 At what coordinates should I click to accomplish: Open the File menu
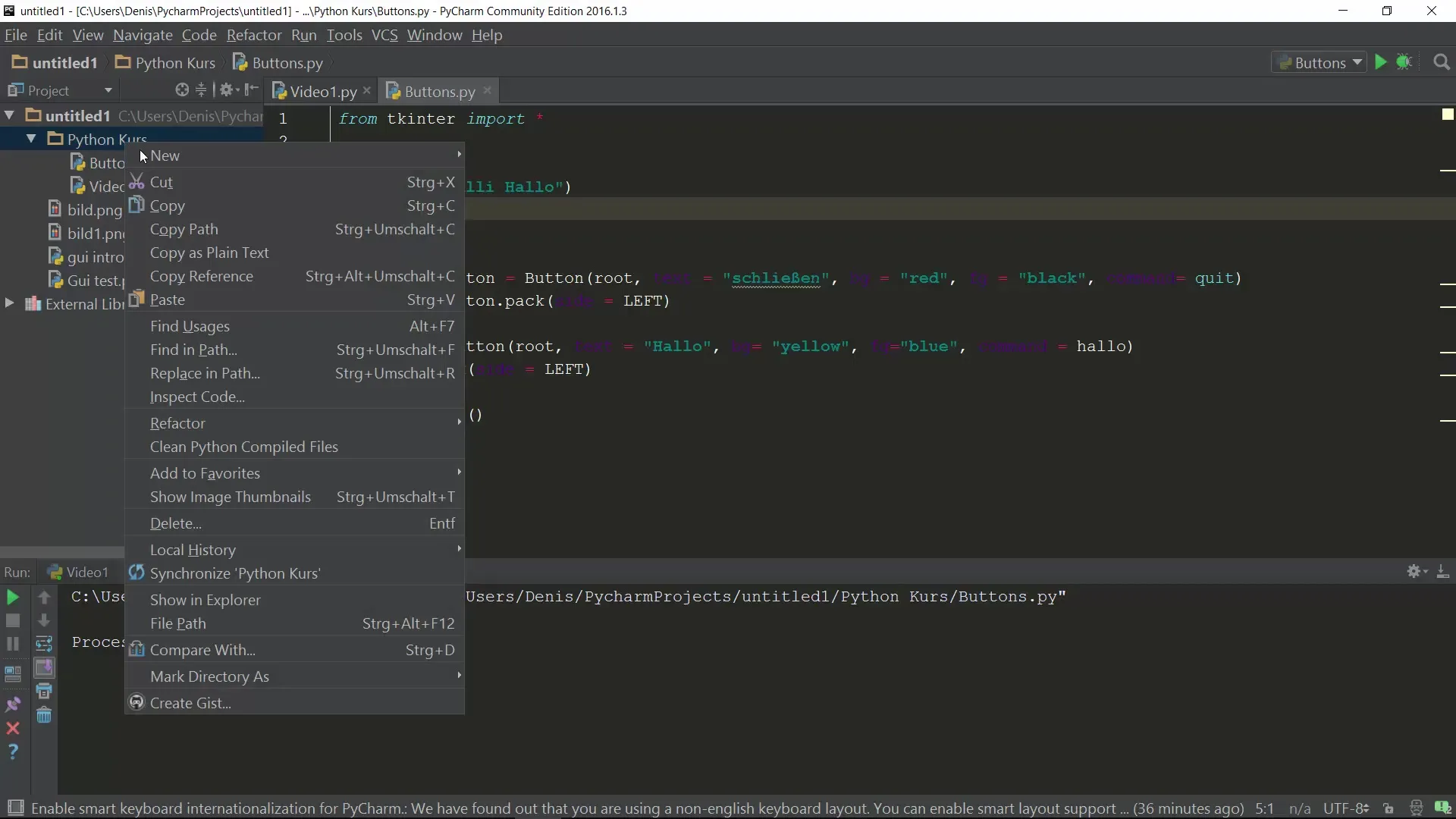(15, 35)
